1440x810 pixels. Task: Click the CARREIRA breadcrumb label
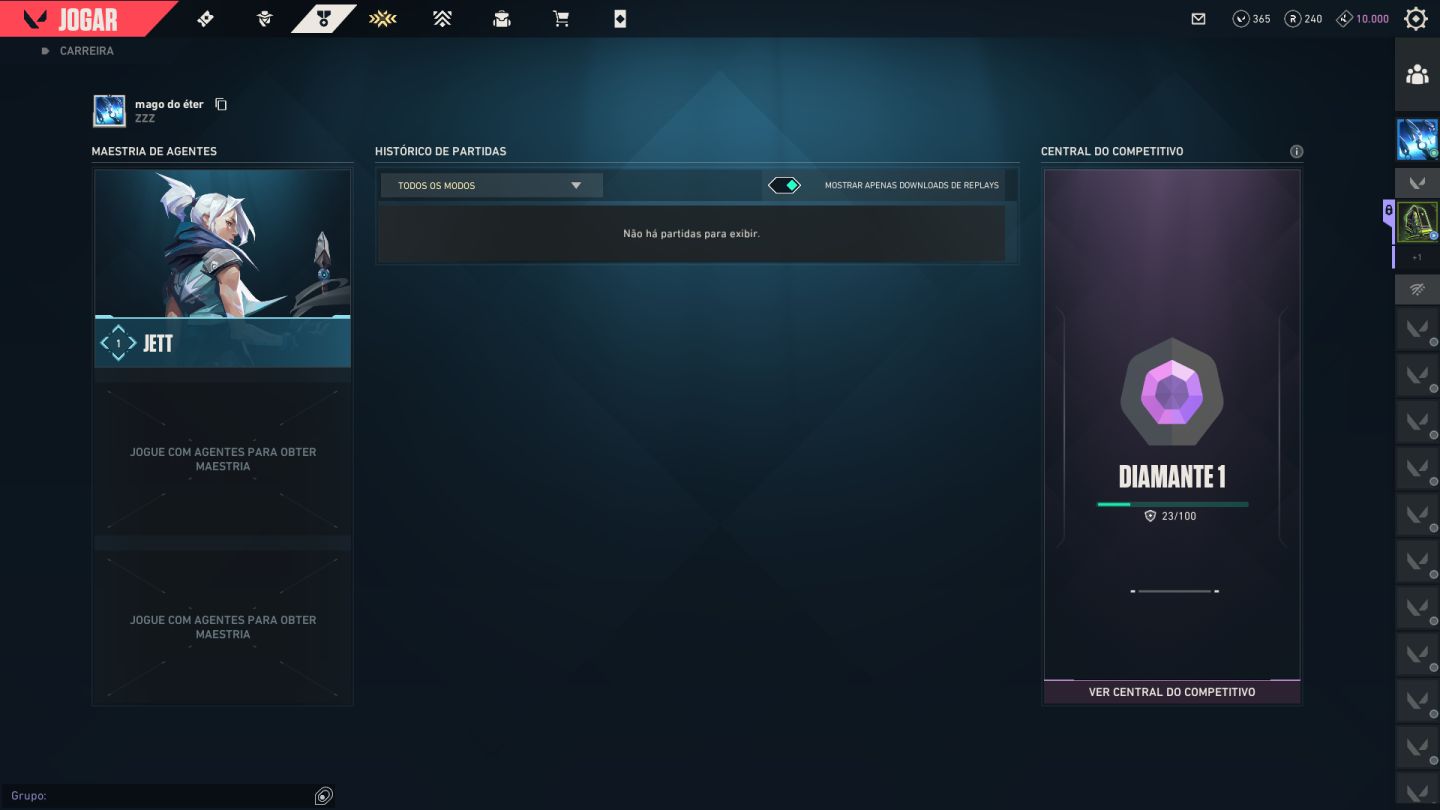click(x=87, y=51)
